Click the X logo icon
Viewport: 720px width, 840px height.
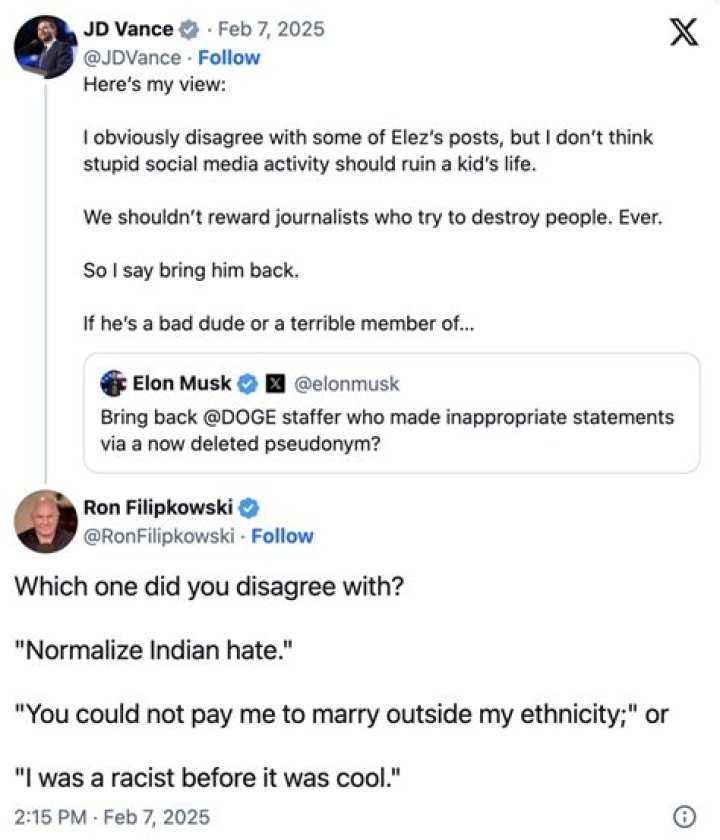click(x=682, y=33)
